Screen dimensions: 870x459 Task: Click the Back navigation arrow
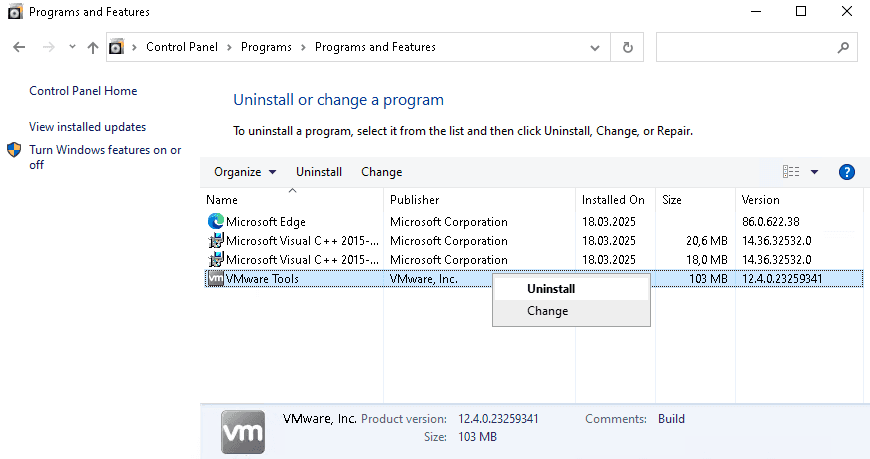19,47
